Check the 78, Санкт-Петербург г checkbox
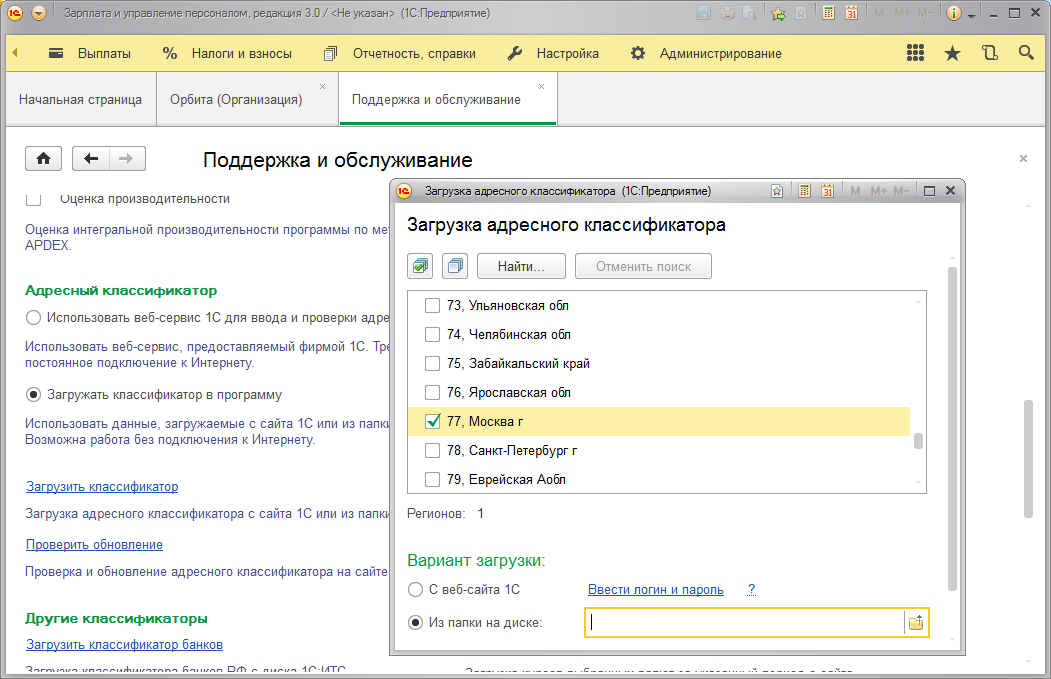Viewport: 1051px width, 679px height. pyautogui.click(x=432, y=451)
